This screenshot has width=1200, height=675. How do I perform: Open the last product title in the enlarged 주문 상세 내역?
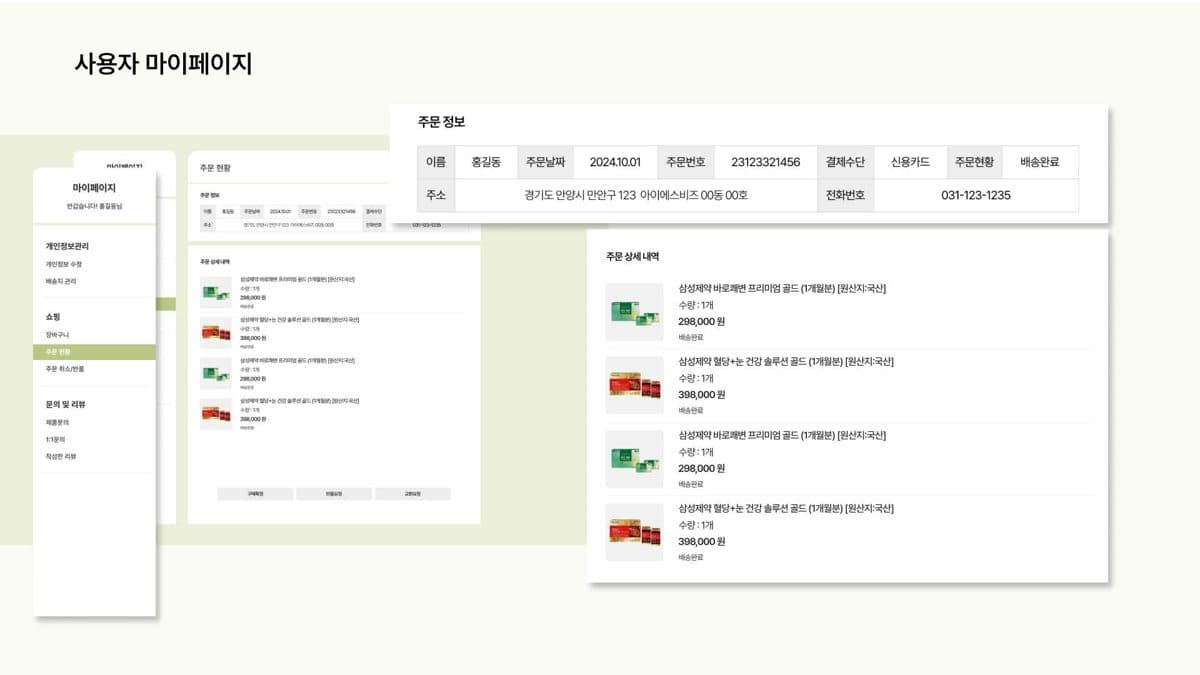(786, 508)
